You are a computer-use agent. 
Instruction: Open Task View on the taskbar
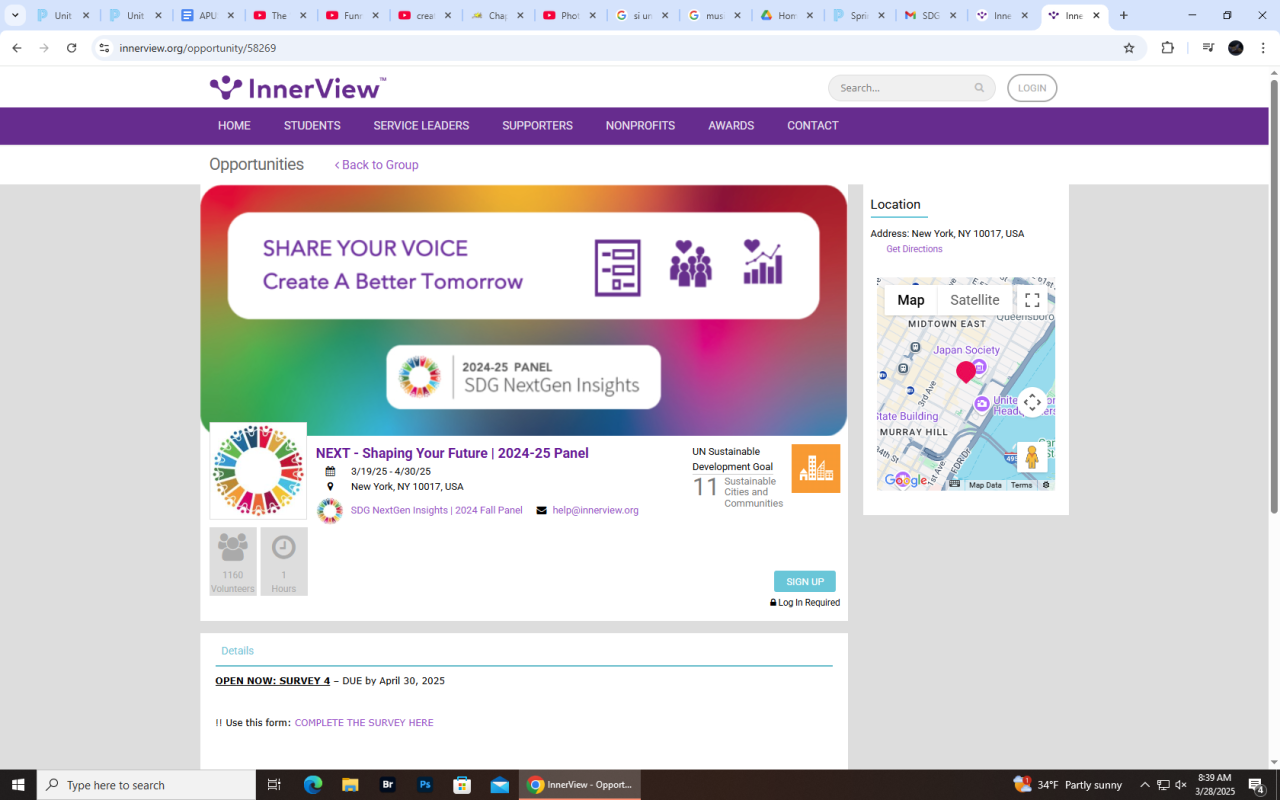[274, 785]
